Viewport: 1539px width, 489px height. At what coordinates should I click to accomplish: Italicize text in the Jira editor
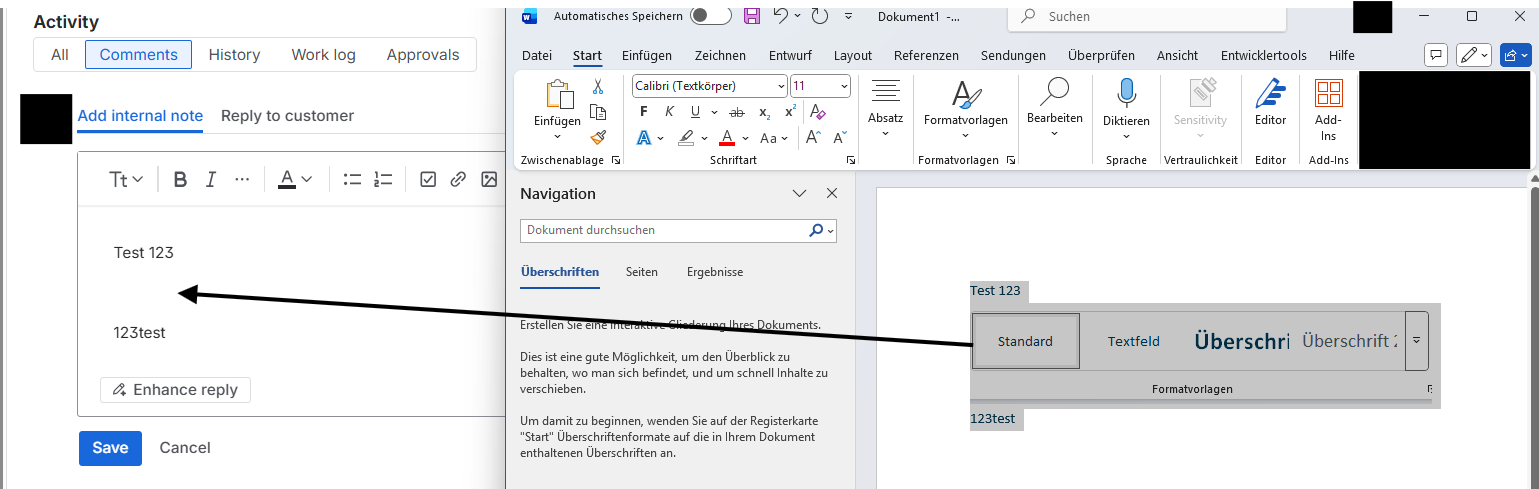point(210,179)
